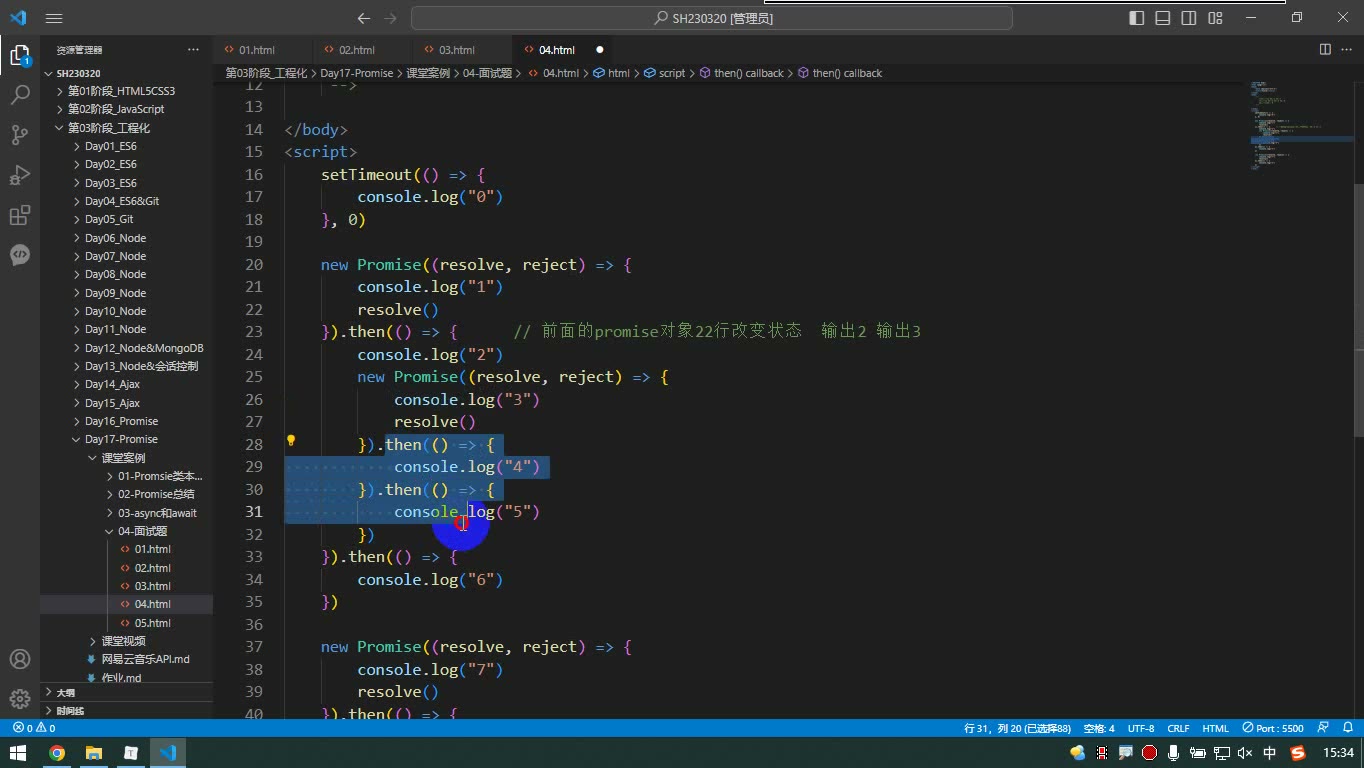Change language mode from HTML in status bar

pyautogui.click(x=1215, y=728)
